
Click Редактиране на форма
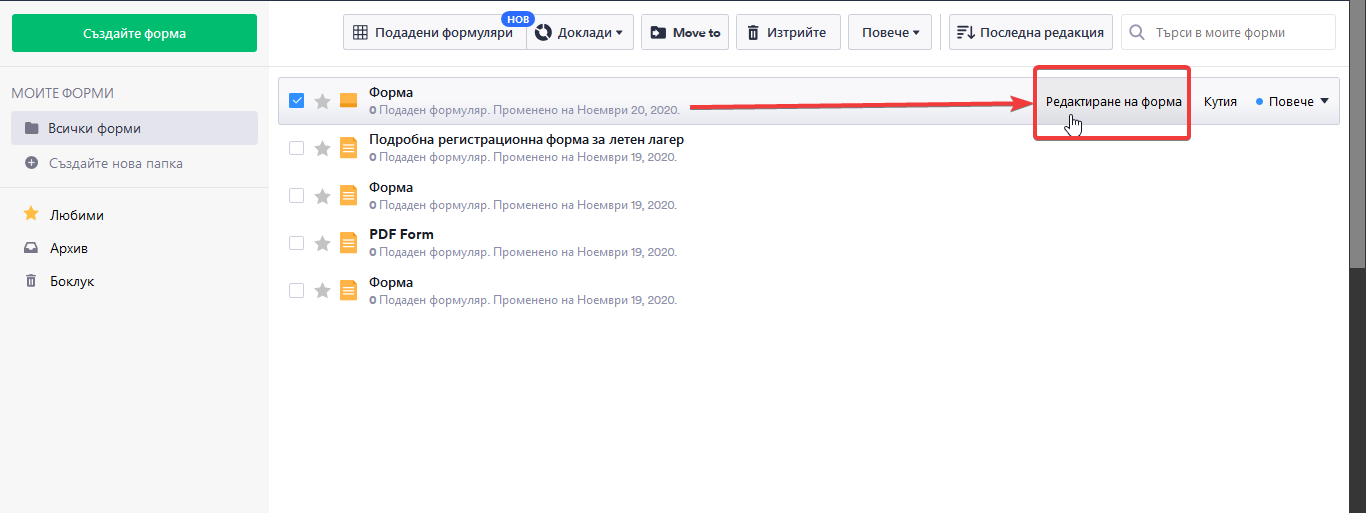pyautogui.click(x=1113, y=101)
